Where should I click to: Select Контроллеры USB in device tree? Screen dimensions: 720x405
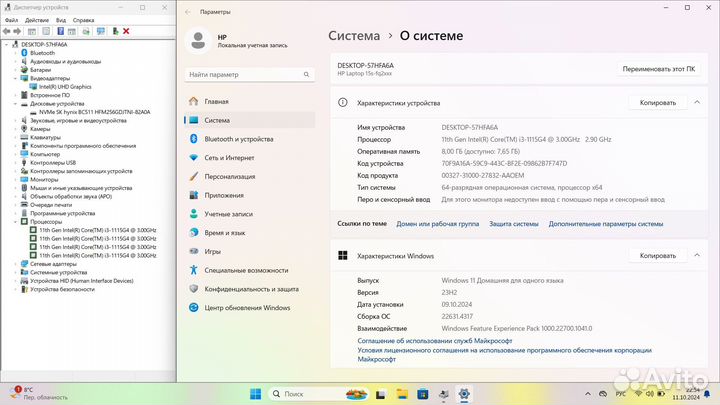point(53,163)
